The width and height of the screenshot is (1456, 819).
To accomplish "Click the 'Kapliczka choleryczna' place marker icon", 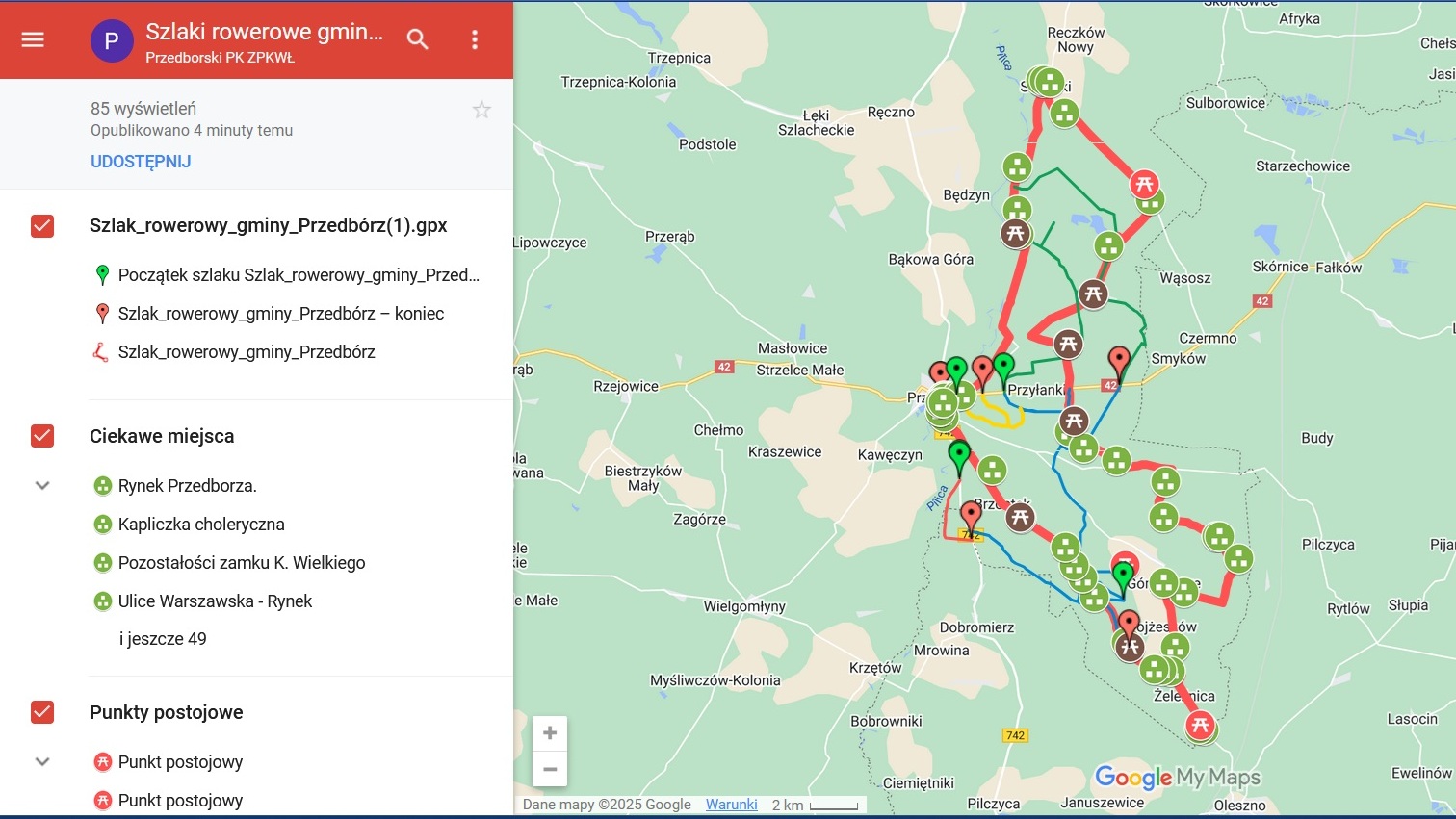I will tap(103, 524).
